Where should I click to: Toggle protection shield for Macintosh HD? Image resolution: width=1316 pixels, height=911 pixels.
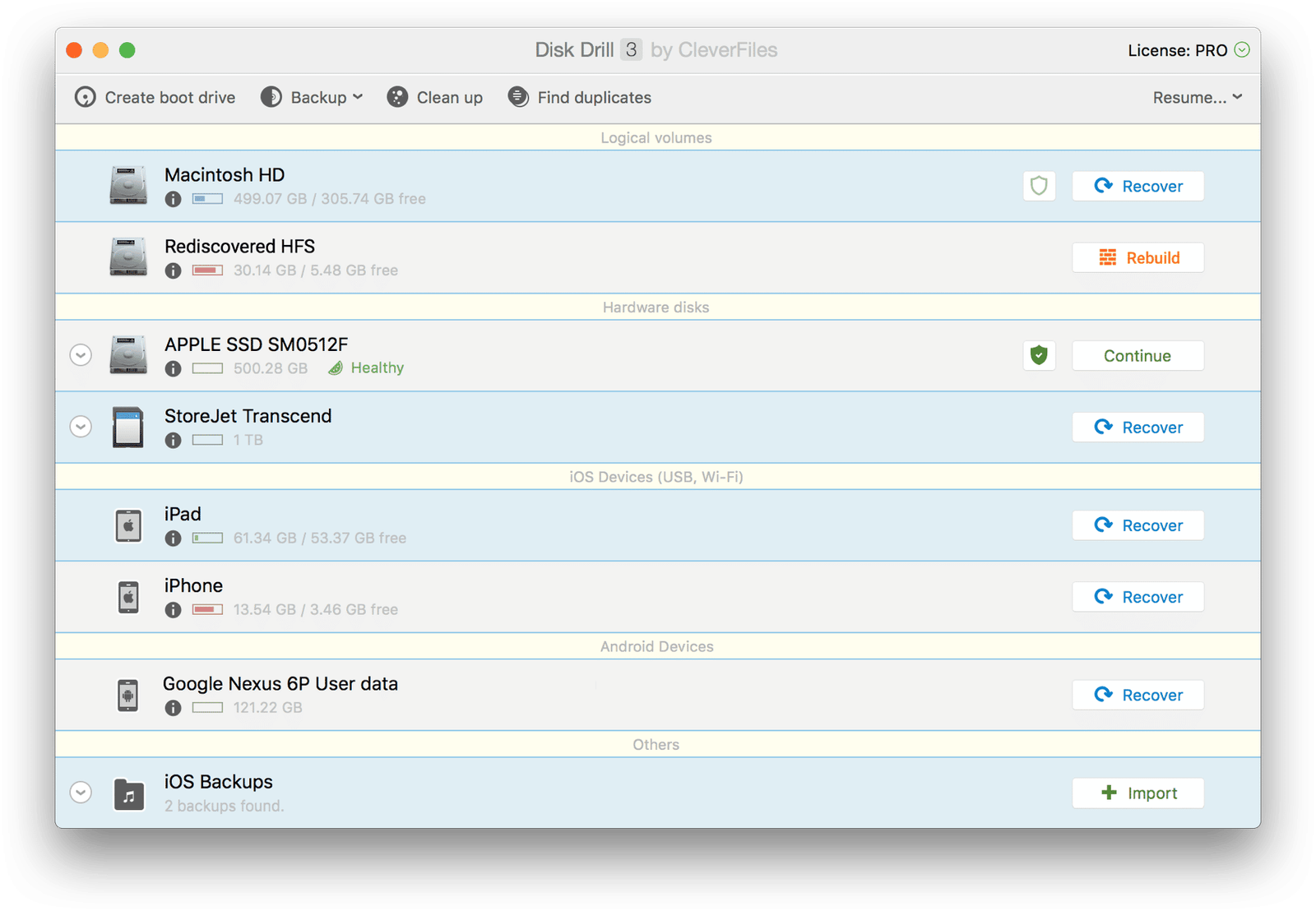[x=1039, y=186]
